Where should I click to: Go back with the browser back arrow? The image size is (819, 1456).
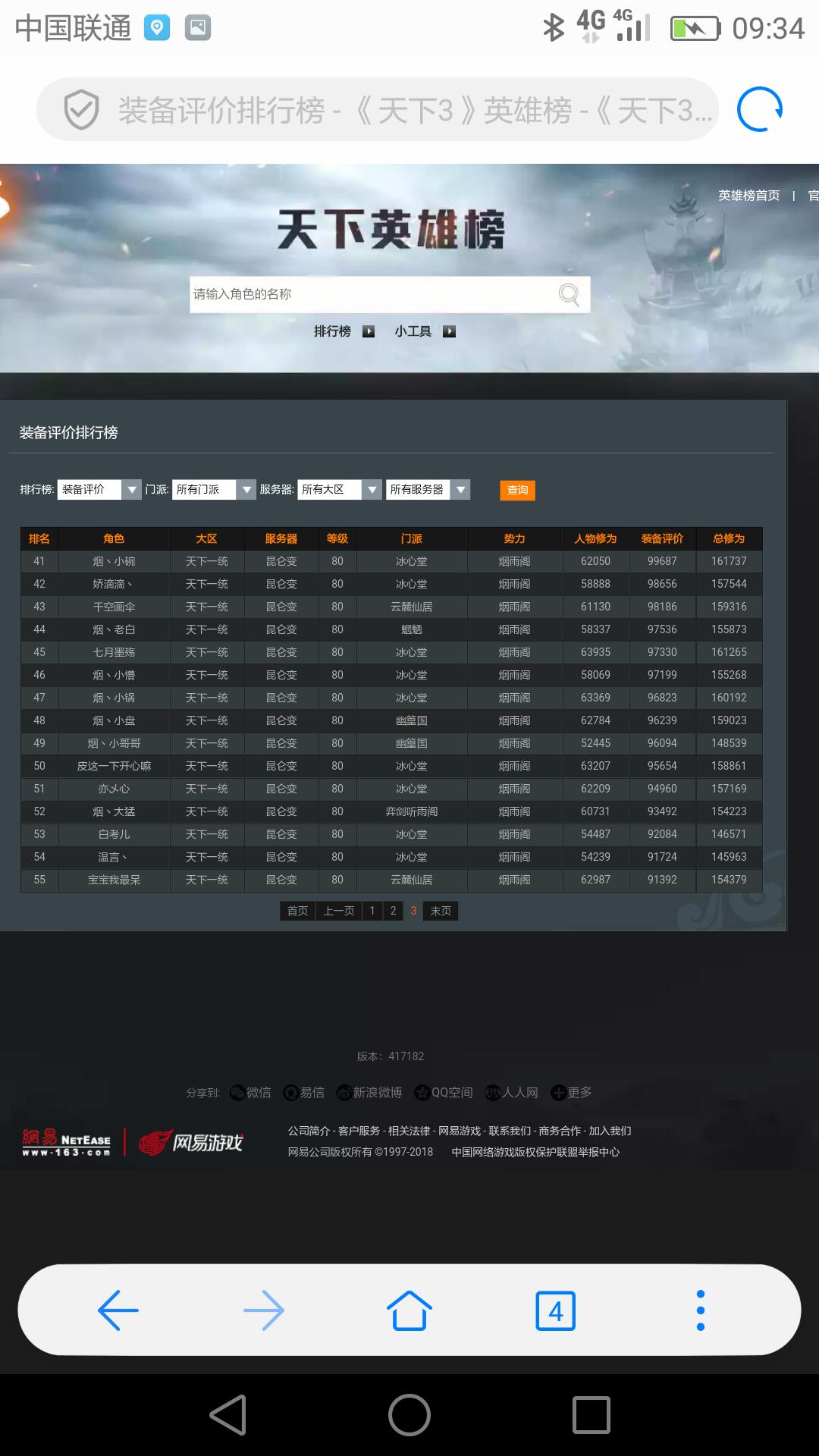(x=118, y=1310)
